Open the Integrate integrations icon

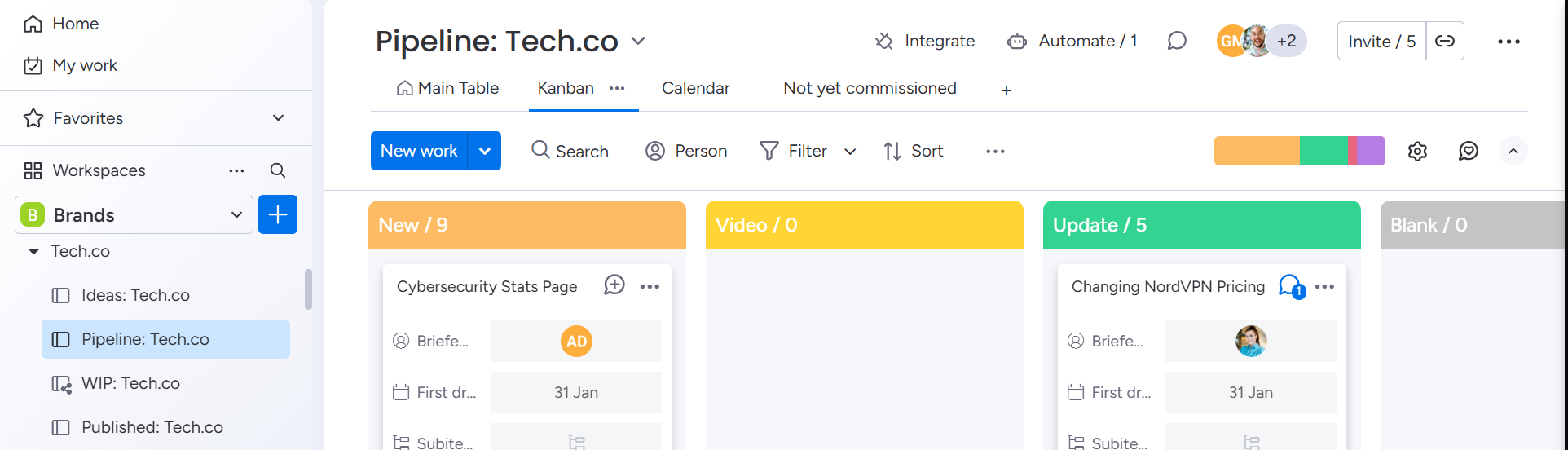[883, 41]
